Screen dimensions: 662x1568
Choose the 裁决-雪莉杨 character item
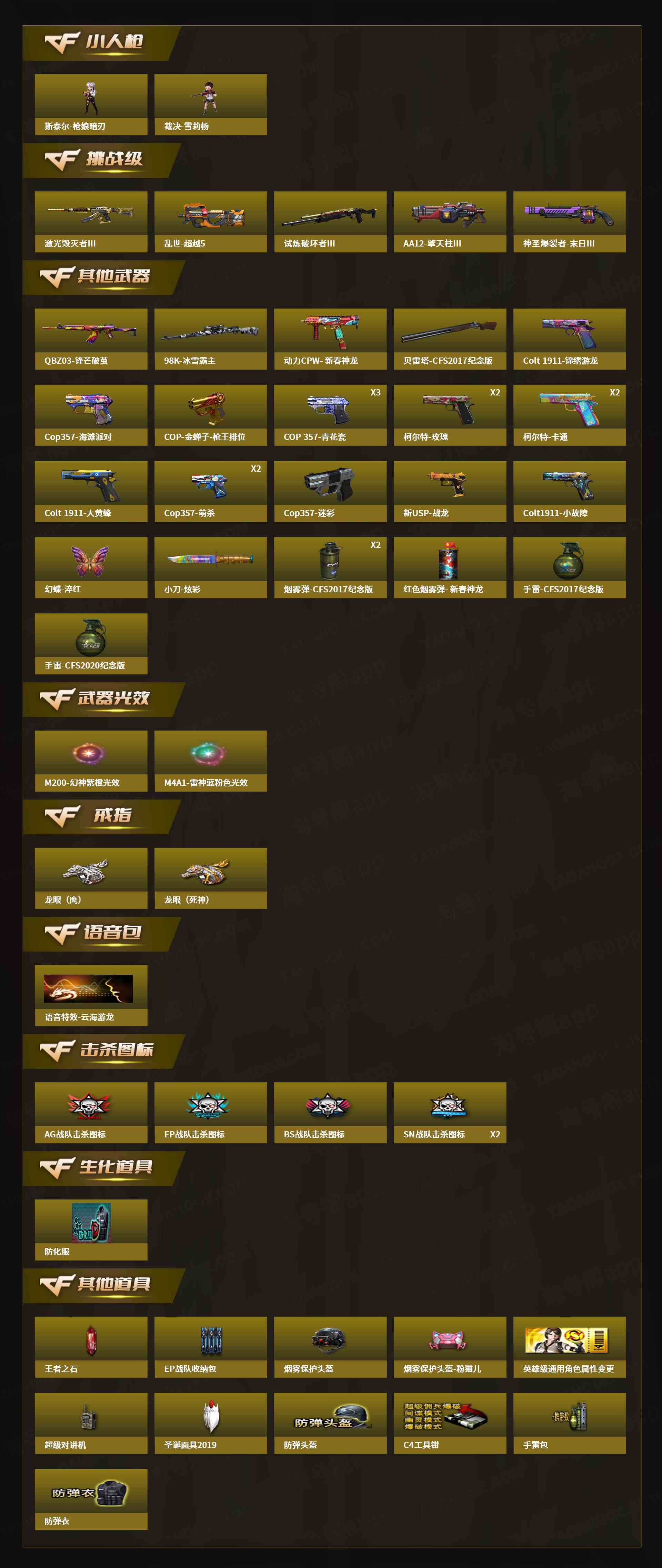coord(211,104)
